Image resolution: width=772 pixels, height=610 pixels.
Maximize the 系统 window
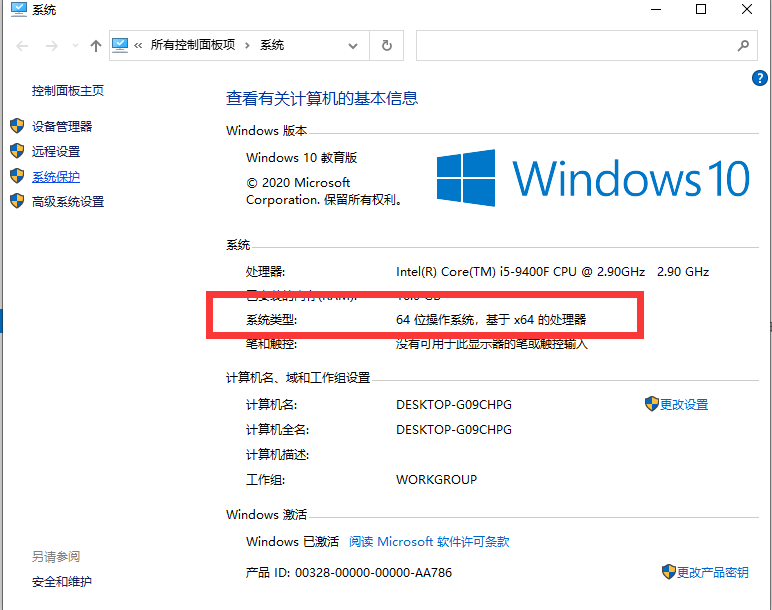(701, 9)
